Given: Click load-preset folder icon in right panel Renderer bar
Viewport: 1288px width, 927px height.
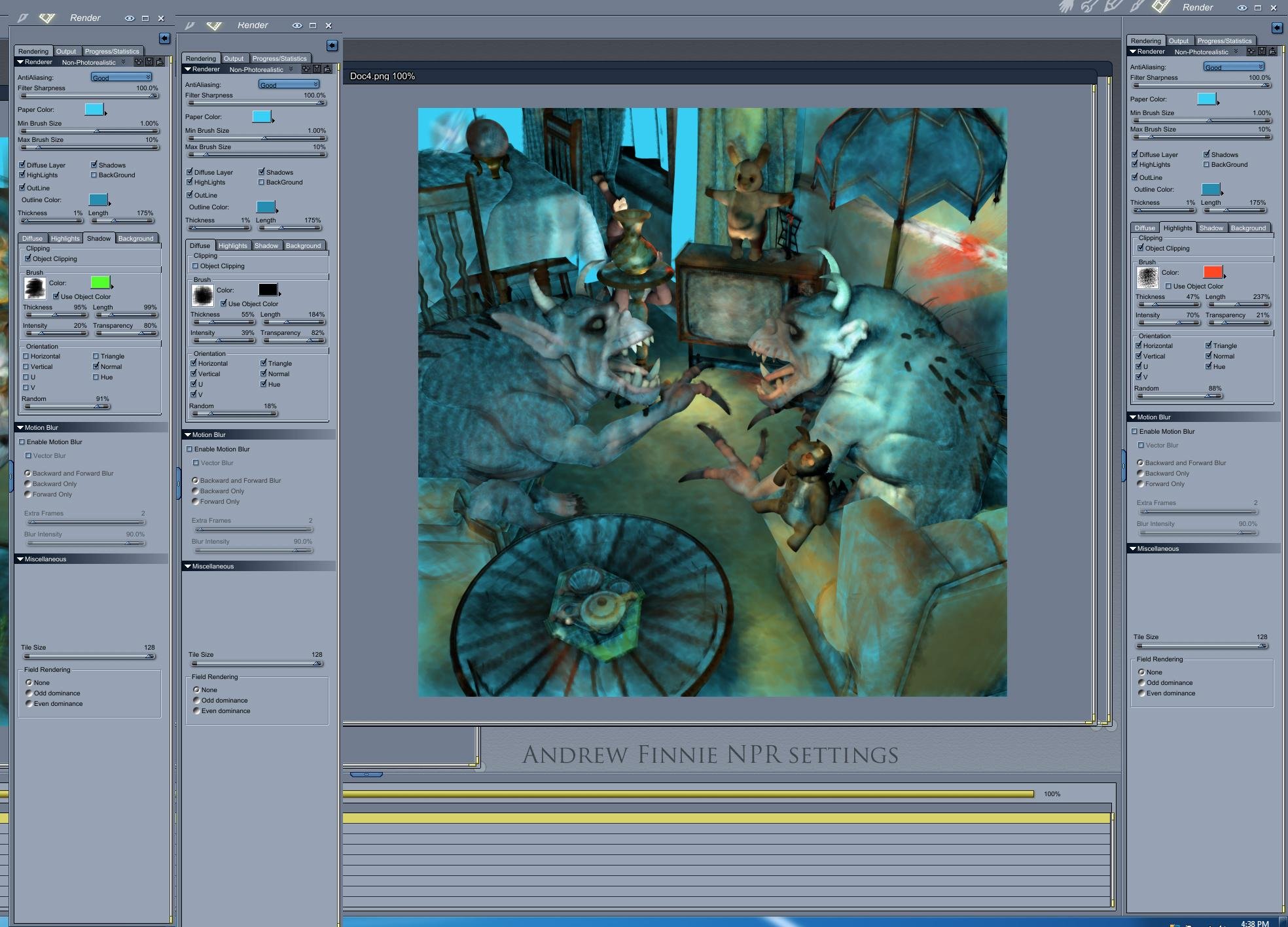Looking at the screenshot, I should [x=1272, y=51].
